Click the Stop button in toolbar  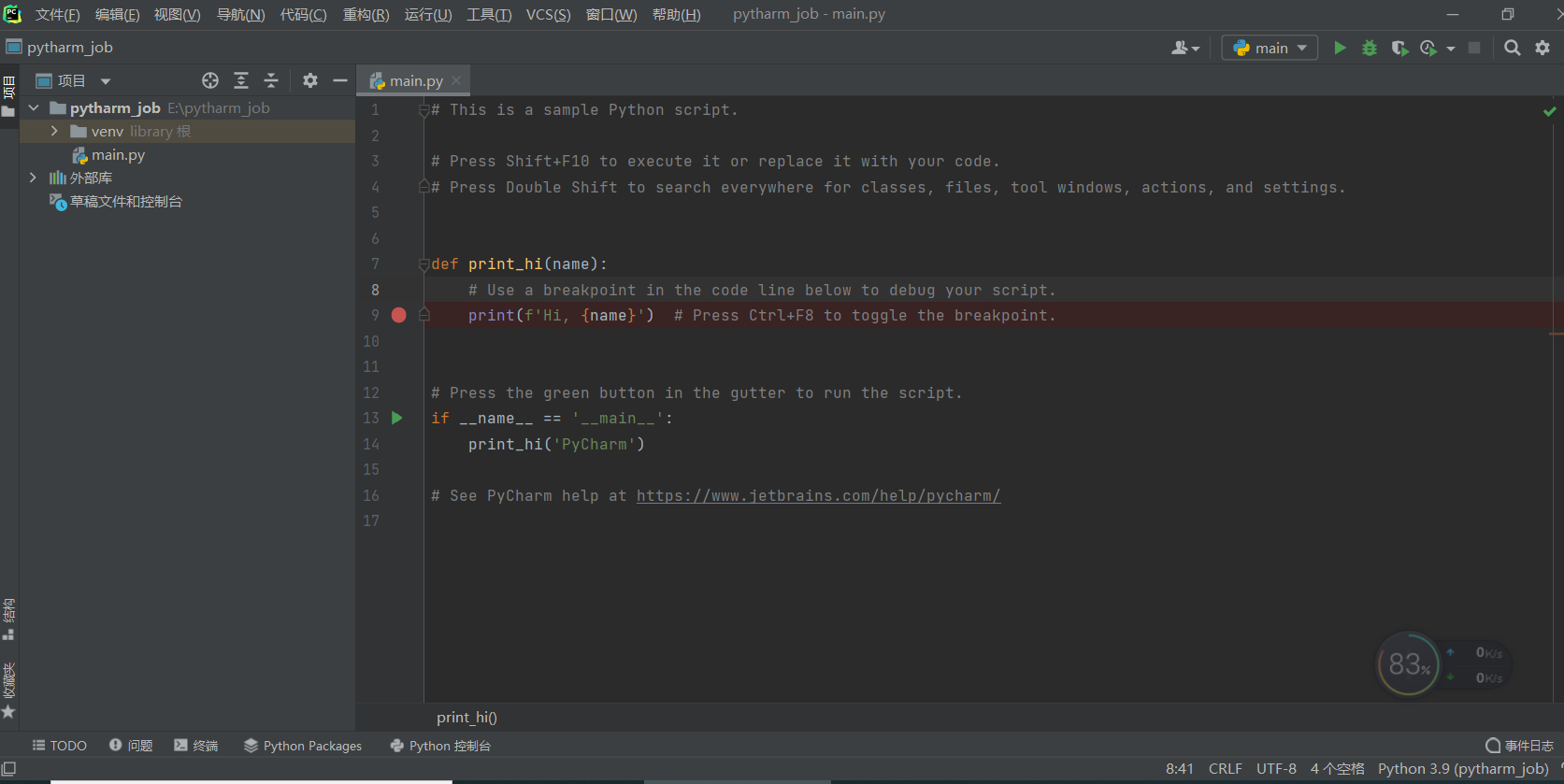point(1474,48)
